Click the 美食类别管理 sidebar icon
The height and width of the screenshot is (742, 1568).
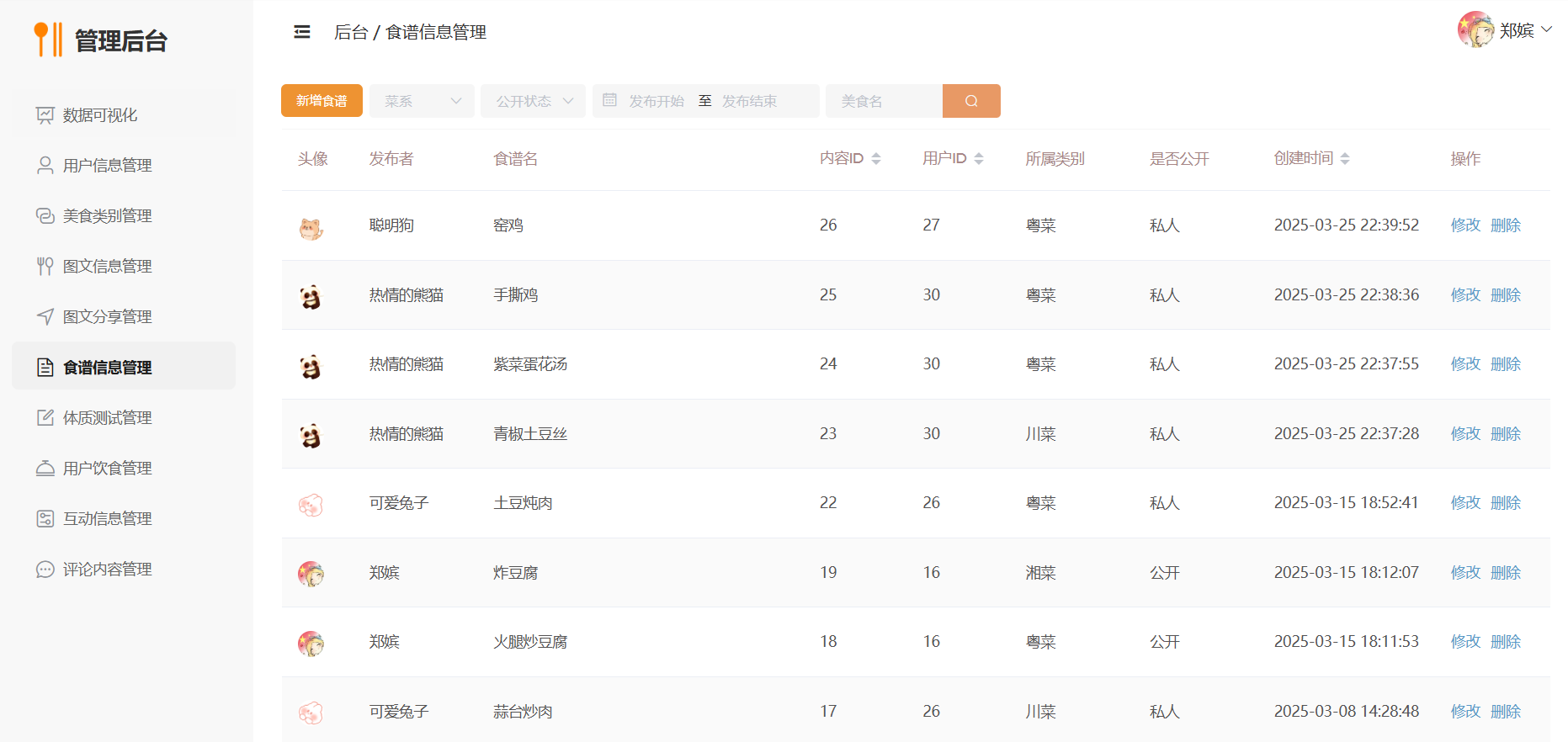point(45,216)
